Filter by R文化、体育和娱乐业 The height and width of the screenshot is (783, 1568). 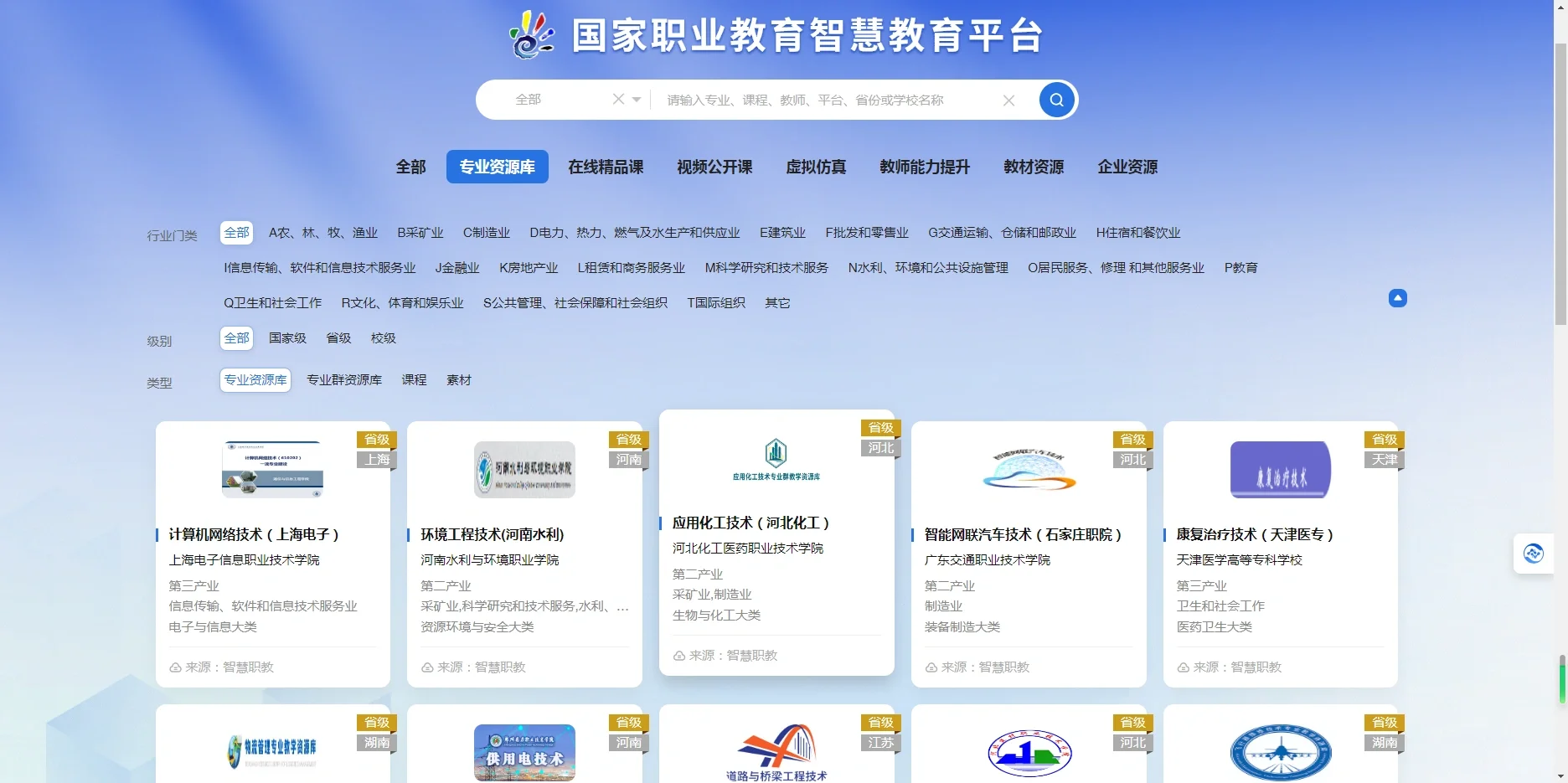tap(402, 303)
